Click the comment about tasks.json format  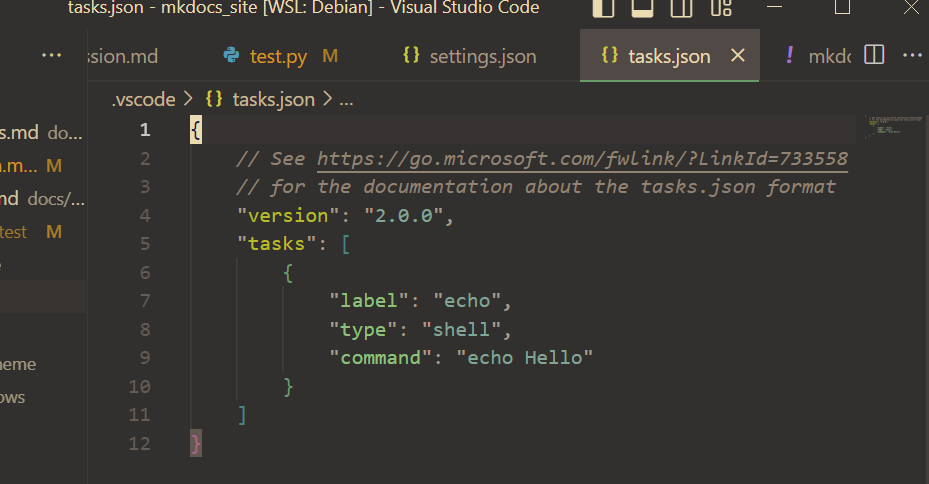536,187
